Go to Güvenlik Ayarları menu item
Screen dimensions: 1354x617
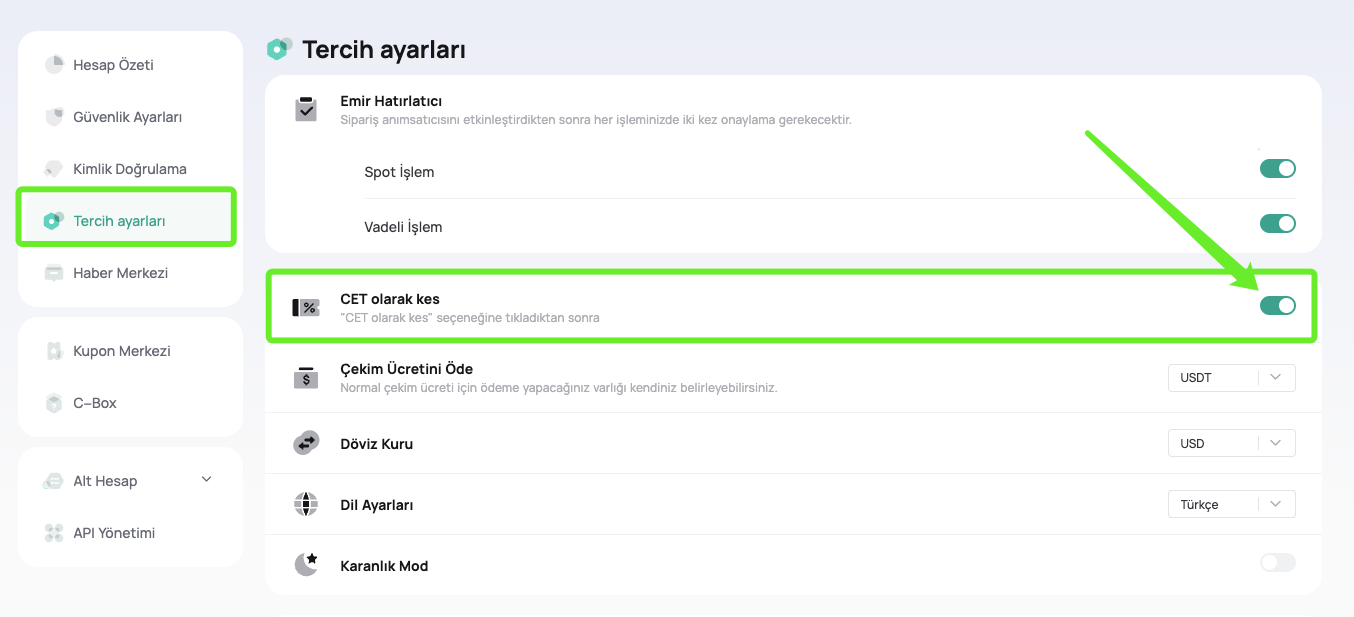[130, 117]
